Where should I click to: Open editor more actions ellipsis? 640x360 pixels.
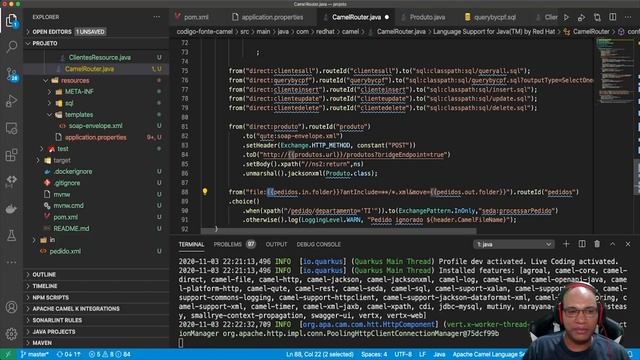coord(628,17)
